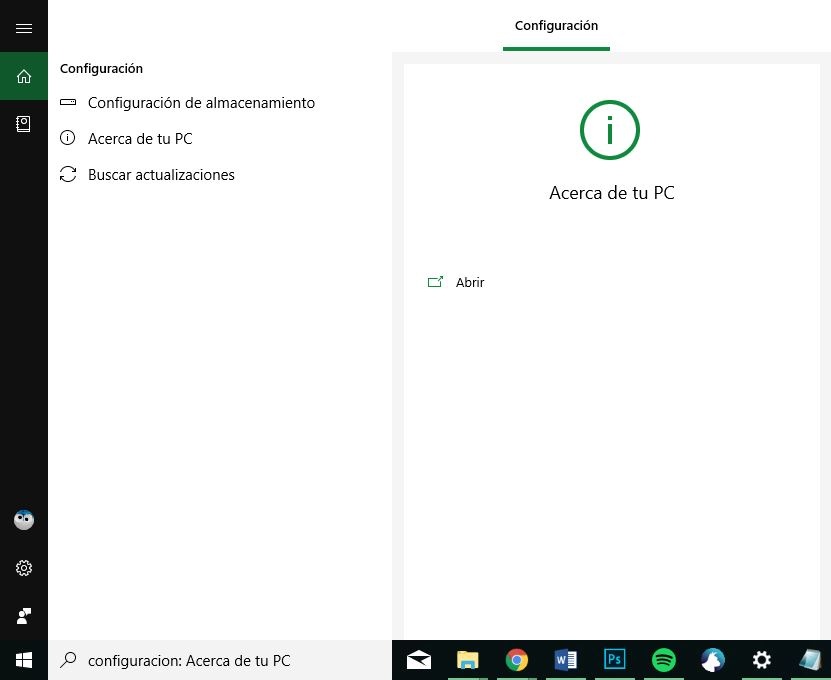Open Microsoft Word from the taskbar
The width and height of the screenshot is (831, 680).
tap(565, 660)
